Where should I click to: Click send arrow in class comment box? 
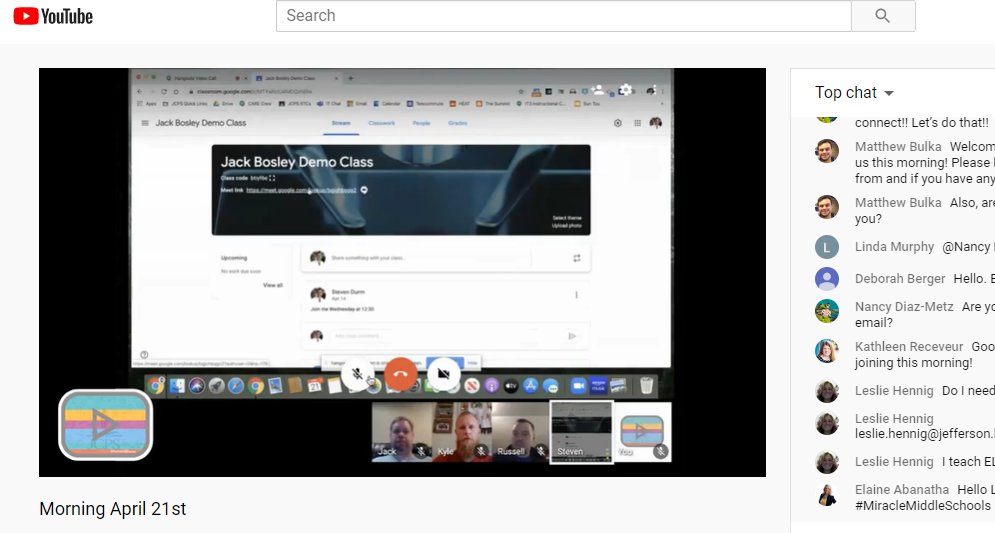572,336
